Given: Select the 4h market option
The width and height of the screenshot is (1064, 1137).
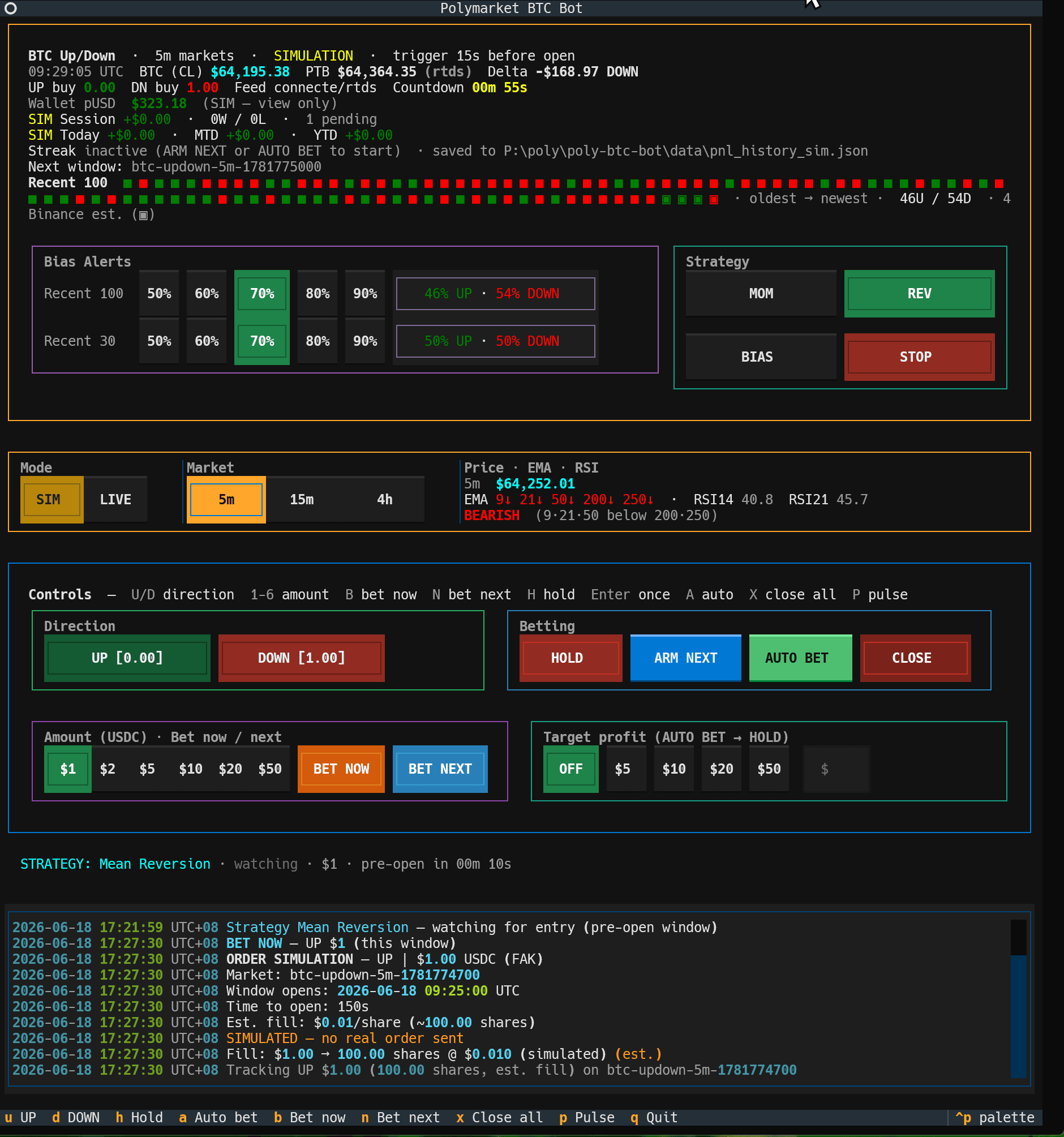Looking at the screenshot, I should (384, 499).
